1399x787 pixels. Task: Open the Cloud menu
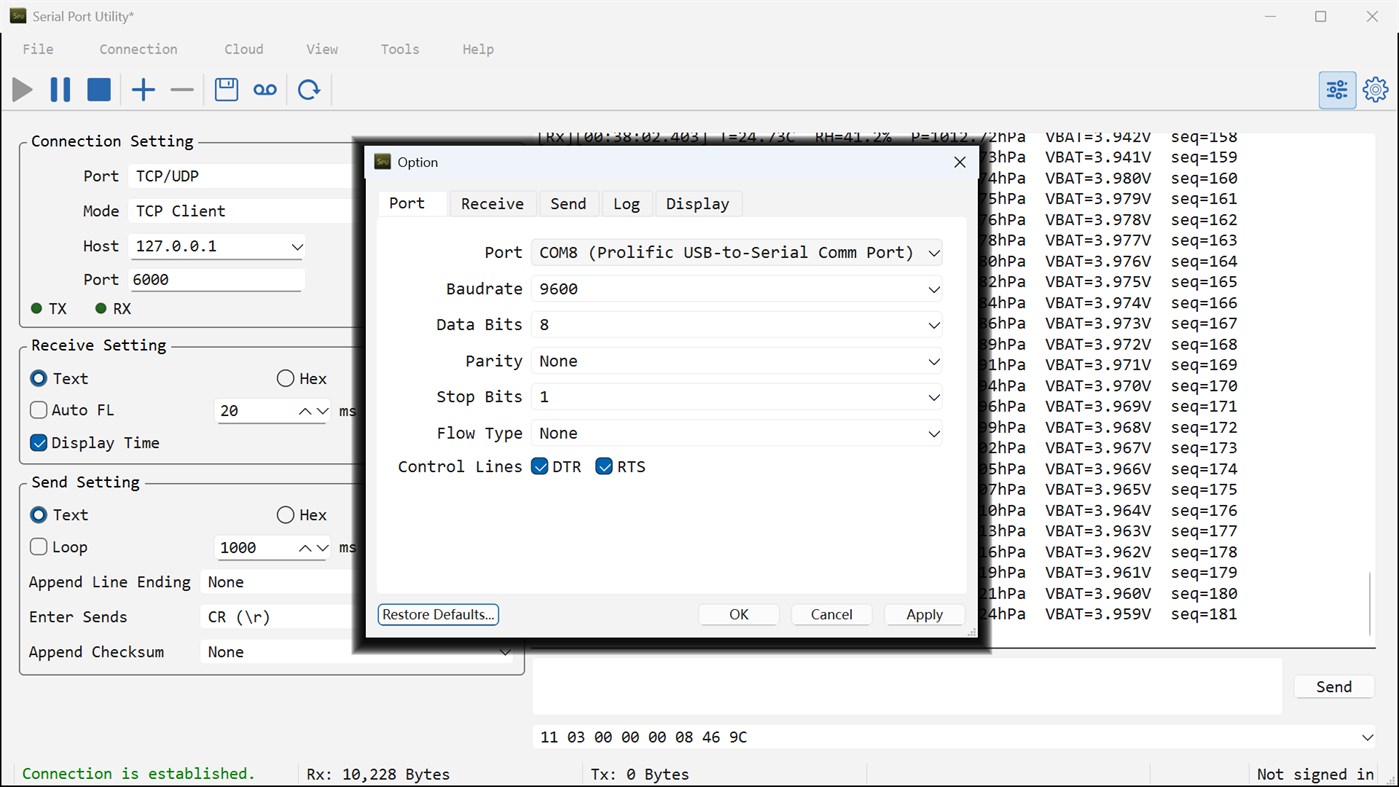coord(244,49)
